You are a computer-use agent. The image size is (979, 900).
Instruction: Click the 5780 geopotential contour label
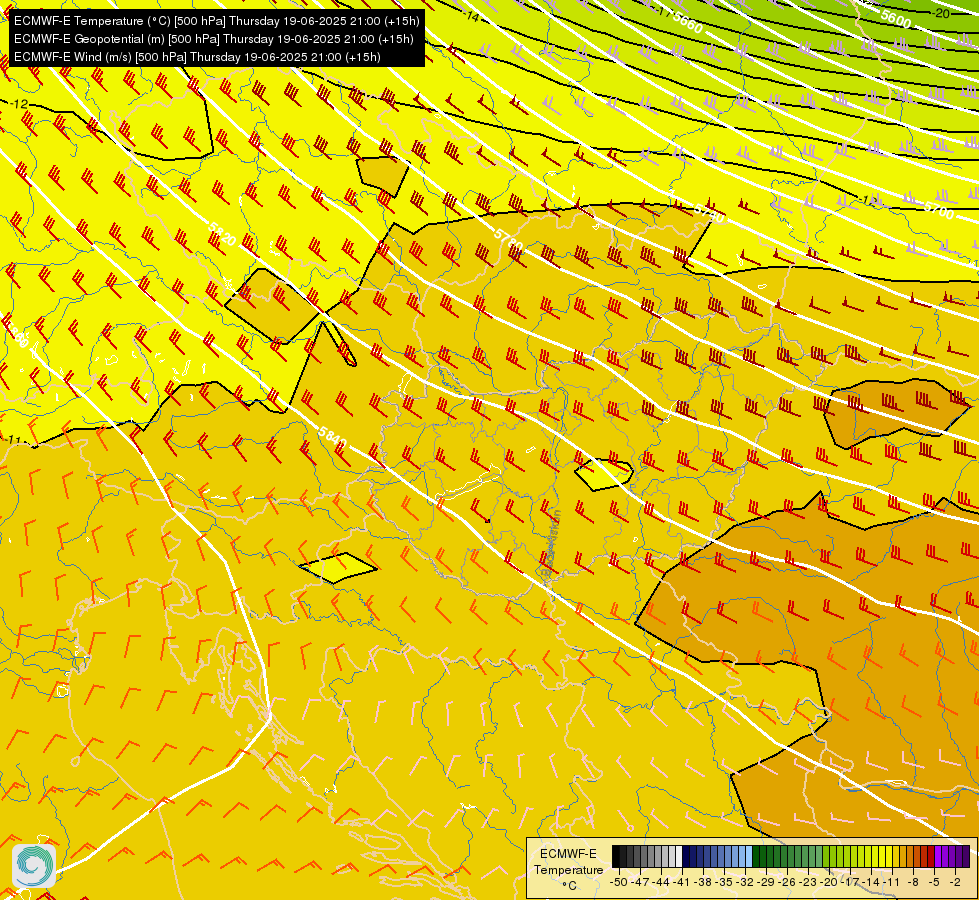tap(508, 239)
